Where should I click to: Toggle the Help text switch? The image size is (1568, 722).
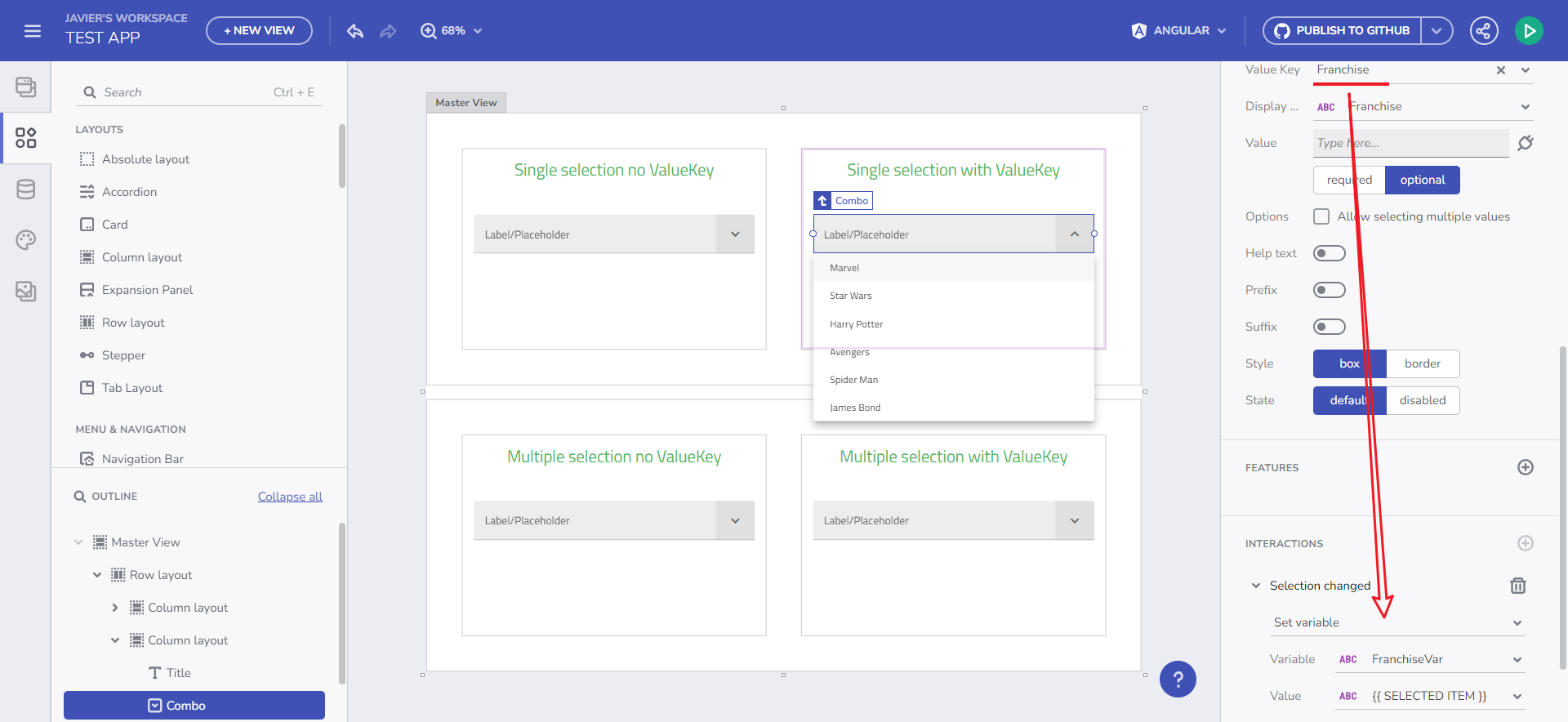(x=1329, y=253)
